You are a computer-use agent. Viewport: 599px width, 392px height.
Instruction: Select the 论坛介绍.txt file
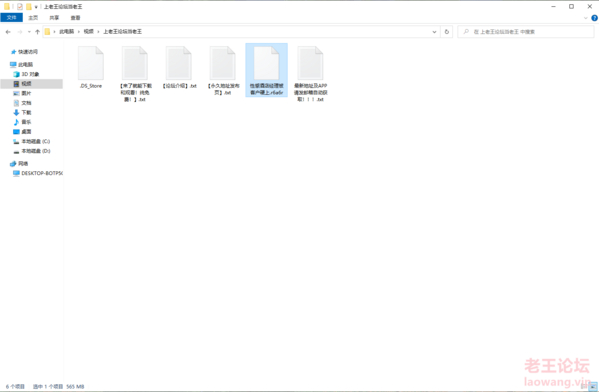pos(179,68)
